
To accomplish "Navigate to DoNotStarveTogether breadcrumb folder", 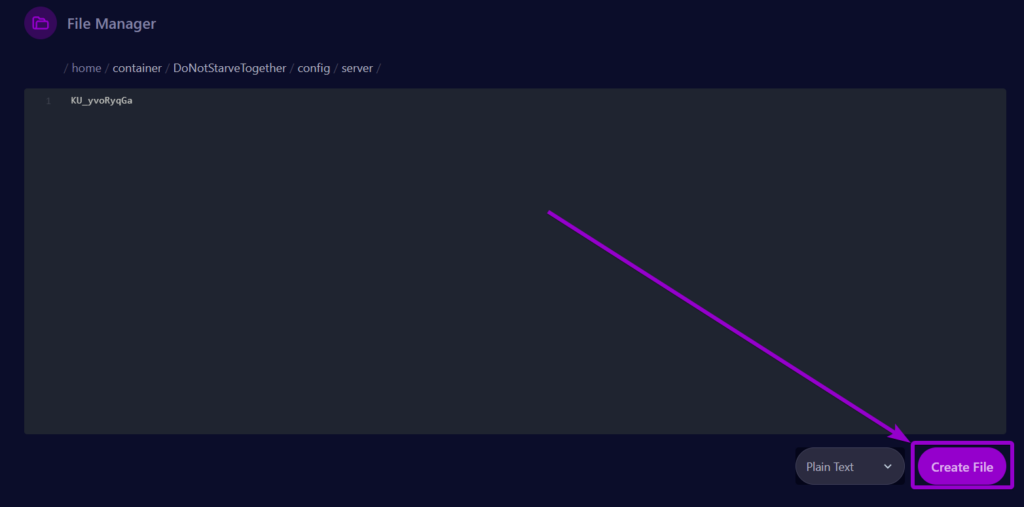I will (229, 68).
